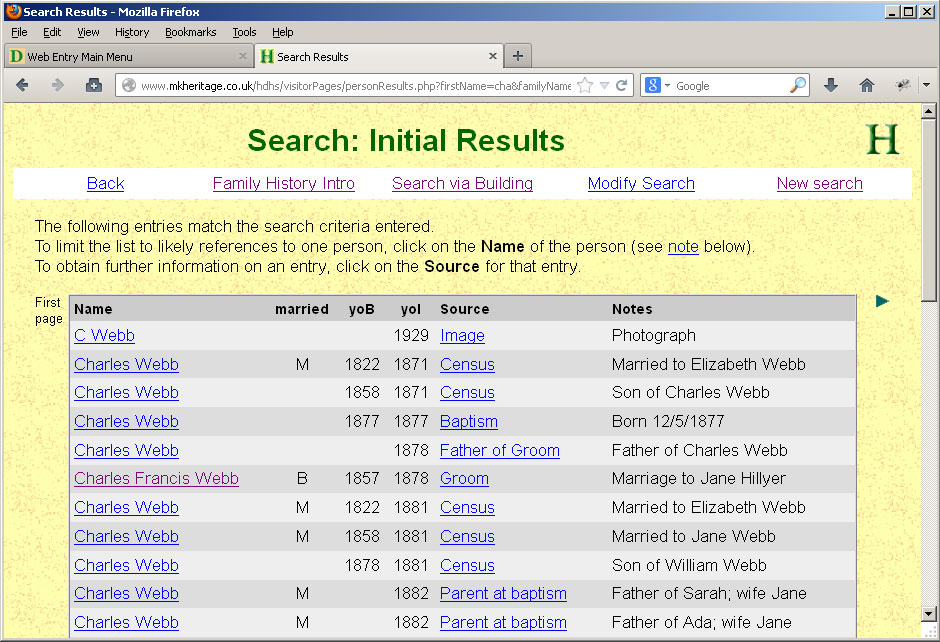Screen dimensions: 940x642
Task: Open the Baptism source link
Action: pos(468,421)
